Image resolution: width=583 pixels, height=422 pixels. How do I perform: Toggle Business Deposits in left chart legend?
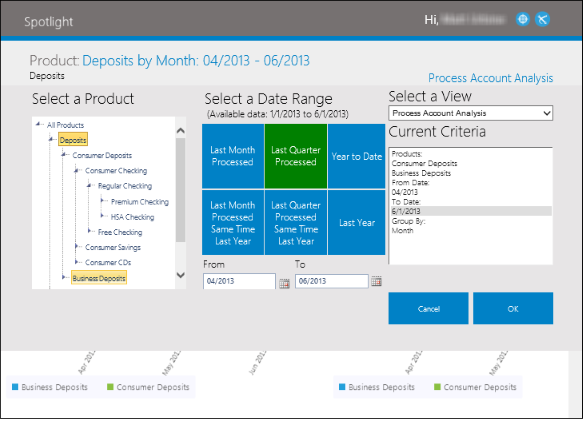pos(50,387)
